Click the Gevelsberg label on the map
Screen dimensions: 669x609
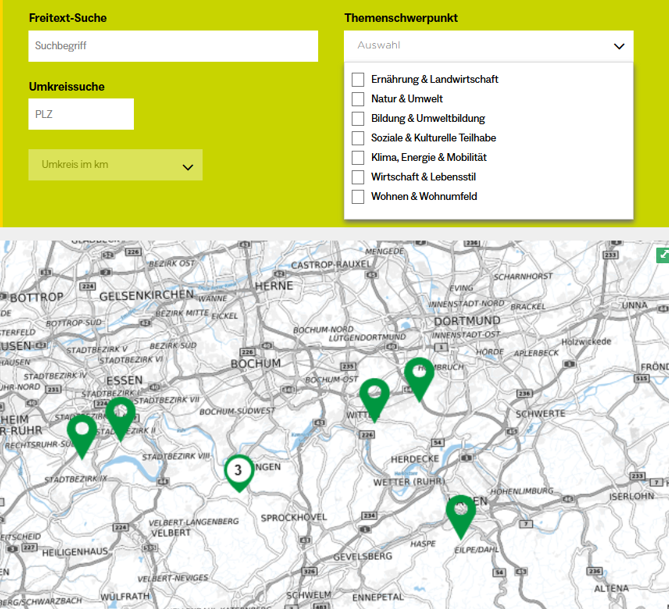[363, 557]
